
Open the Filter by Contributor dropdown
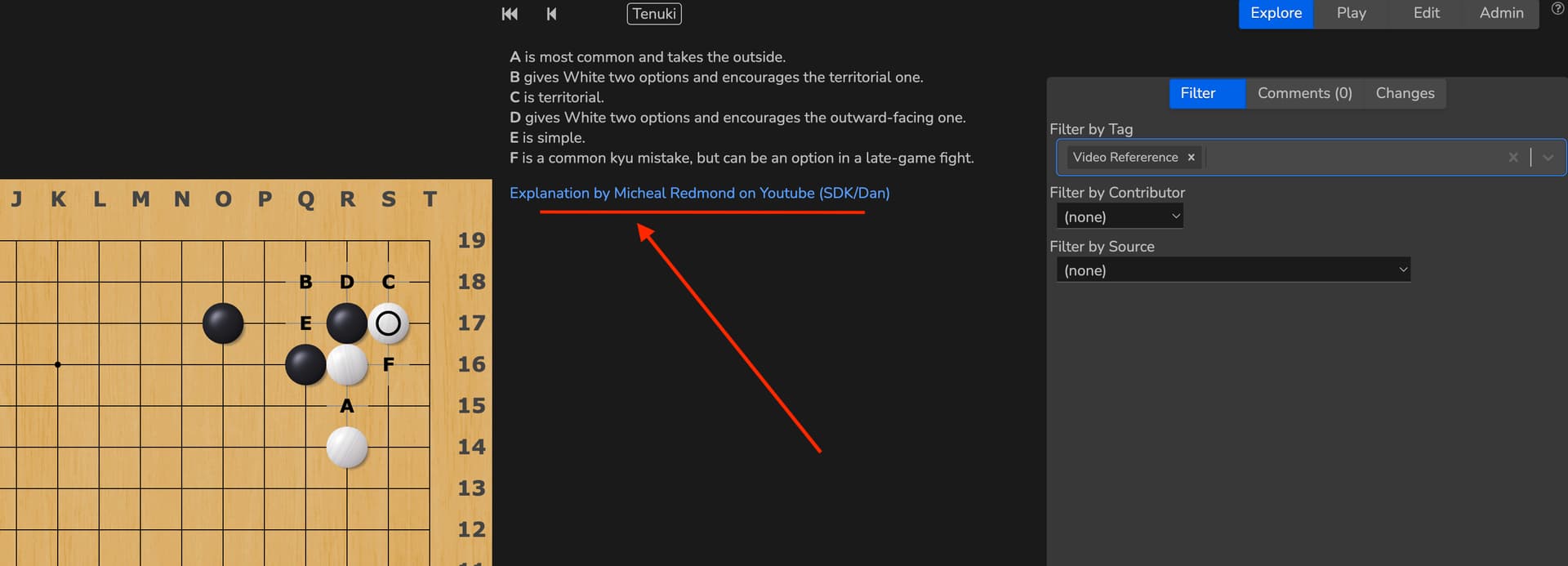click(1119, 216)
